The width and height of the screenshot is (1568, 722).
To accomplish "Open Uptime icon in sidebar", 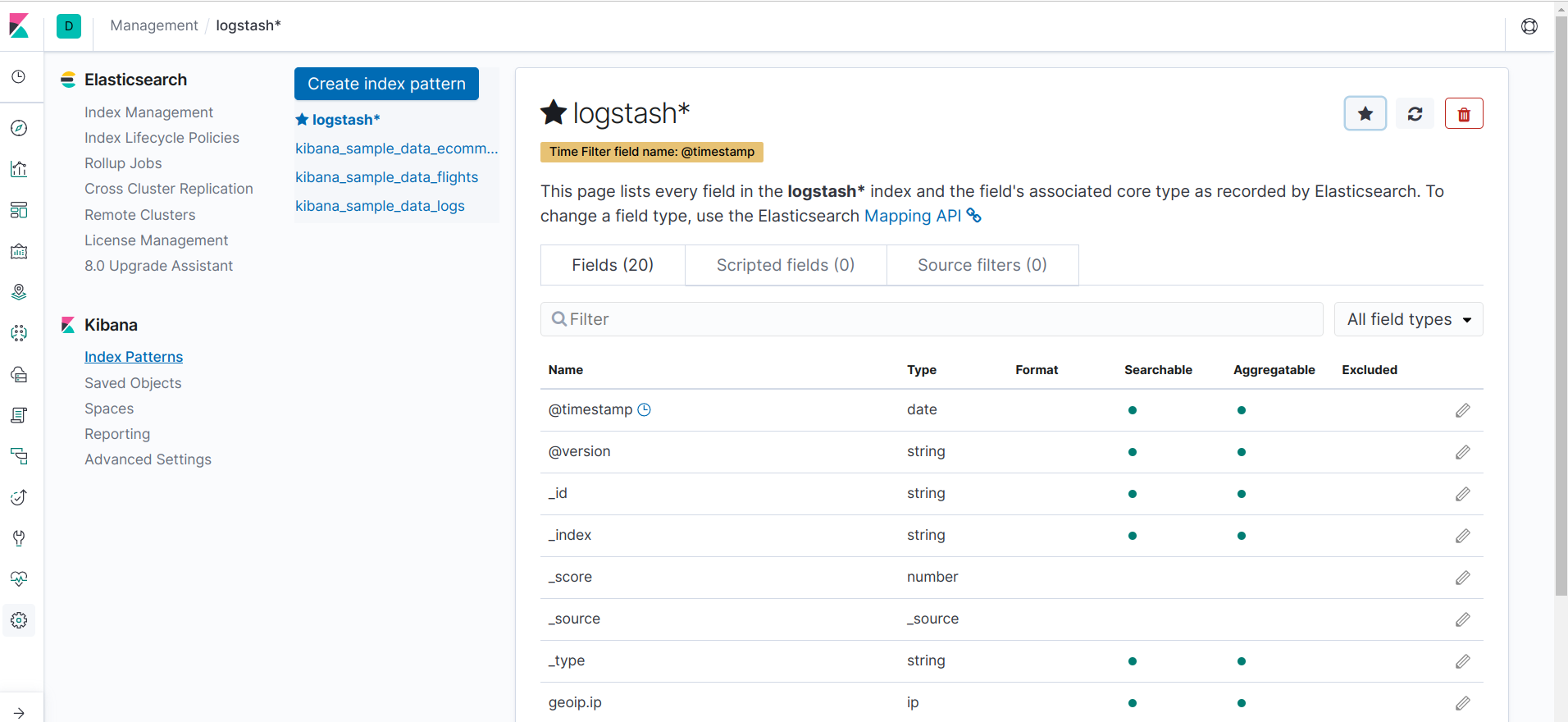I will click(19, 497).
